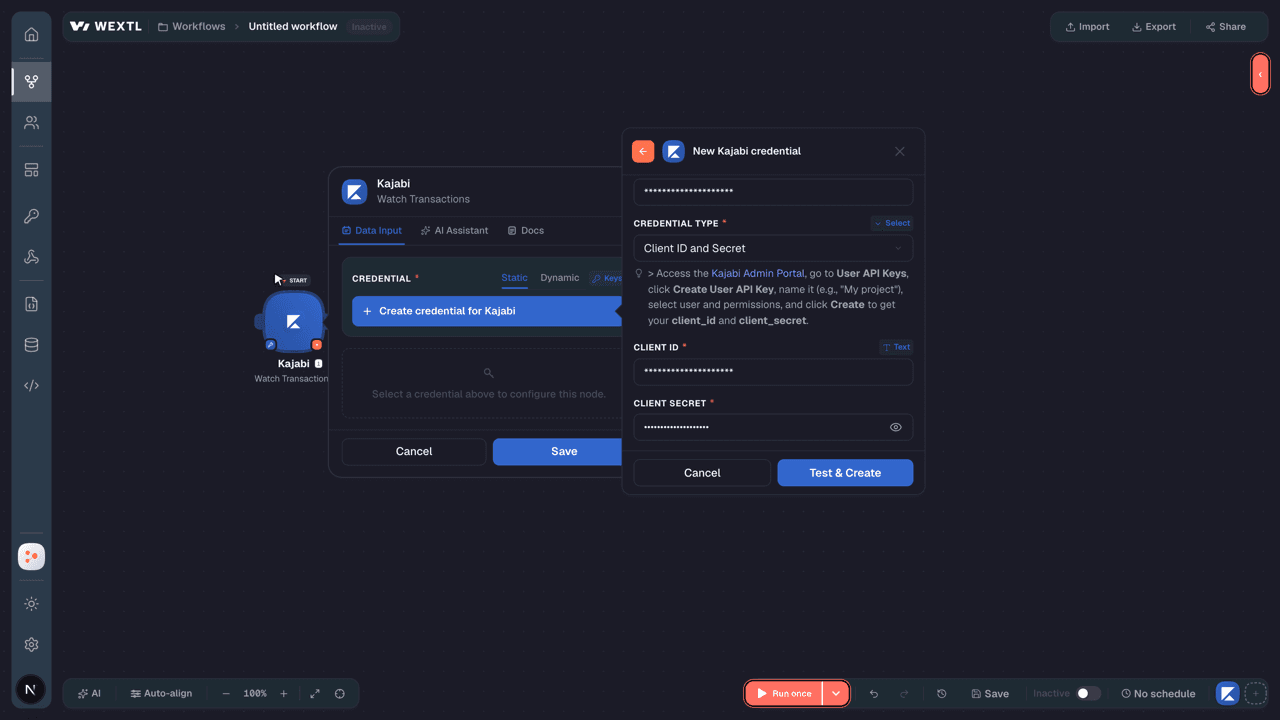1280x720 pixels.
Task: Click the Client ID input field
Action: click(x=773, y=371)
